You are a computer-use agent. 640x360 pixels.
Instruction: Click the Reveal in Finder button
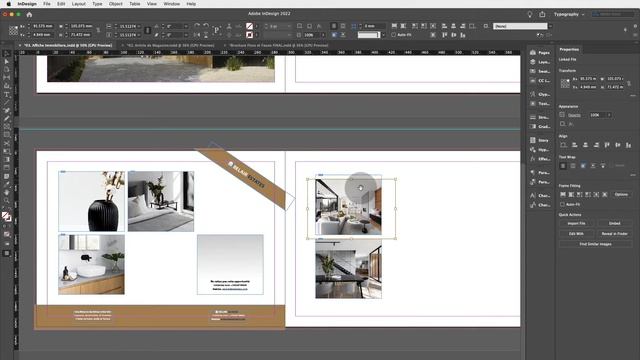[614, 234]
